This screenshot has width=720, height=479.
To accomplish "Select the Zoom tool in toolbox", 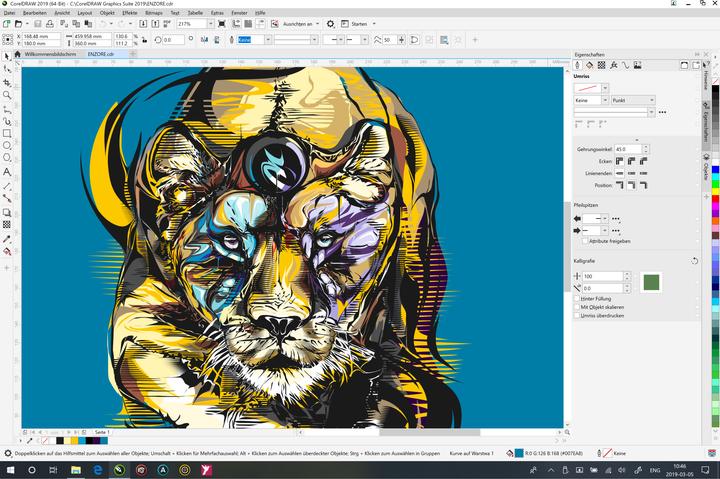I will [x=7, y=95].
